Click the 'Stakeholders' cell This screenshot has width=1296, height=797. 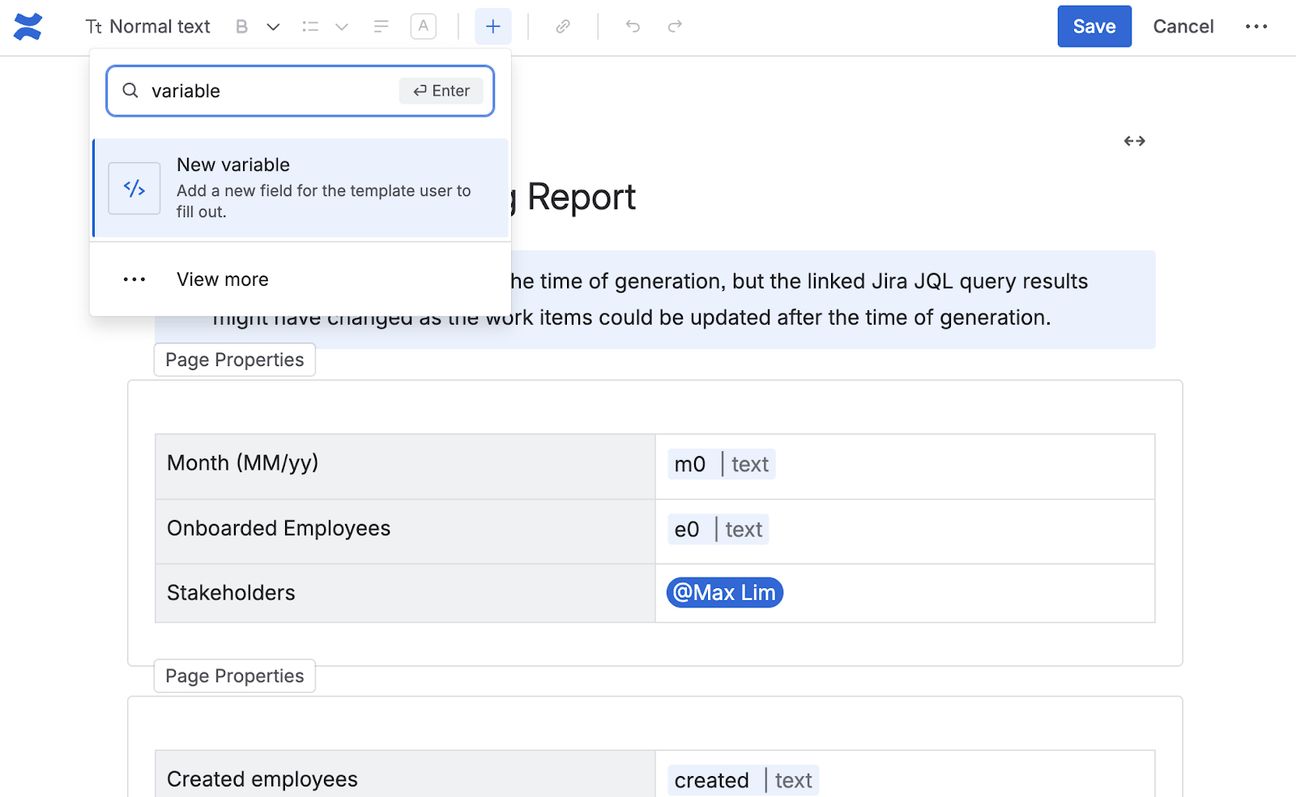coord(405,593)
